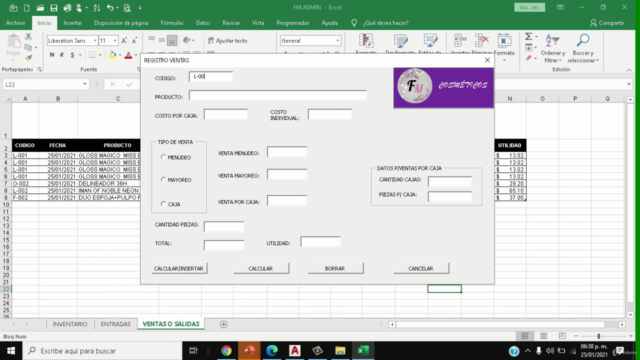Click the Sort icon in quick access toolbar
The width and height of the screenshot is (640, 360).
click(97, 8)
